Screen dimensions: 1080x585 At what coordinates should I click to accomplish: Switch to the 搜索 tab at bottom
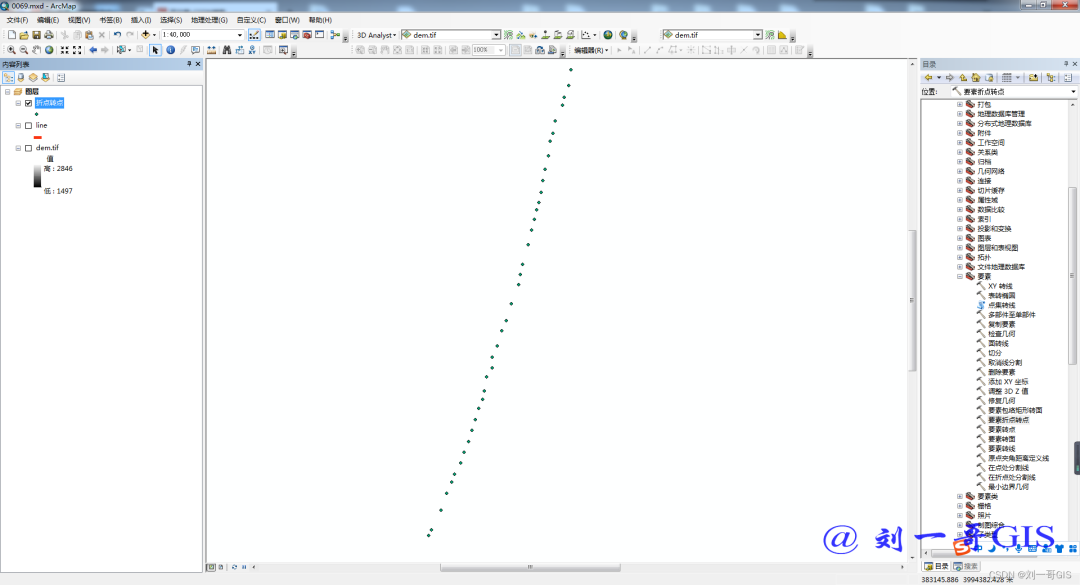point(966,566)
